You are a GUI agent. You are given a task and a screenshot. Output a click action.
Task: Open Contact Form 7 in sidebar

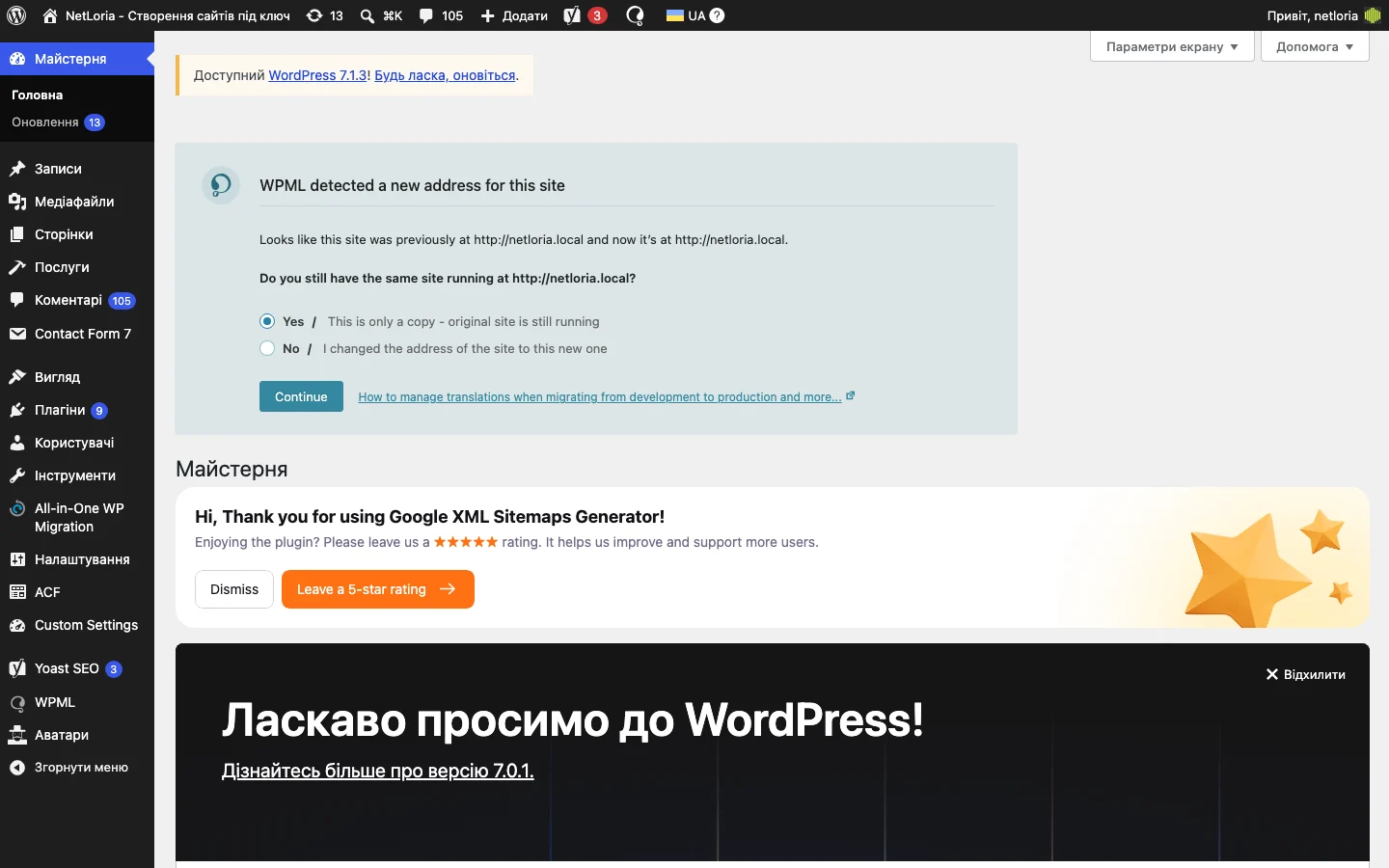click(77, 334)
